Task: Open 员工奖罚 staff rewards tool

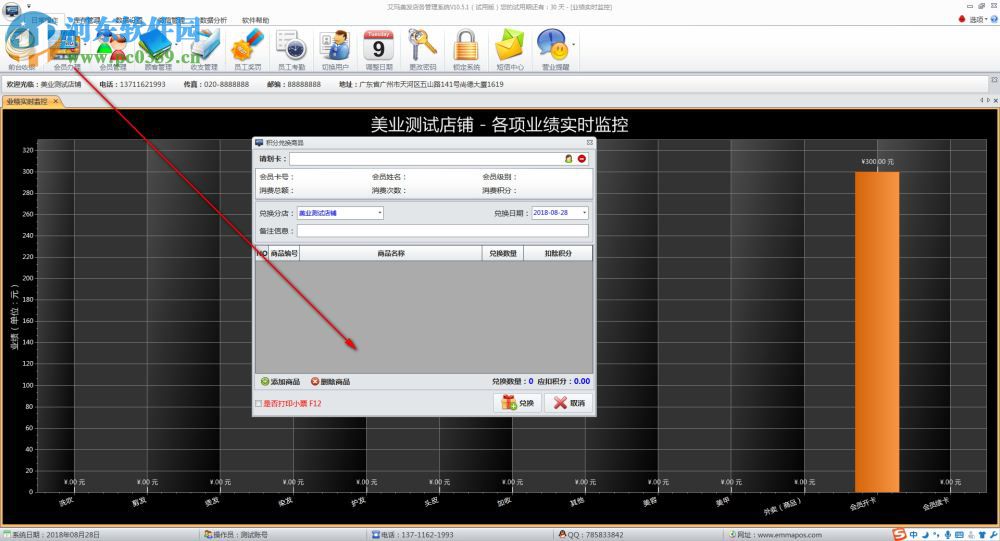Action: coord(247,50)
